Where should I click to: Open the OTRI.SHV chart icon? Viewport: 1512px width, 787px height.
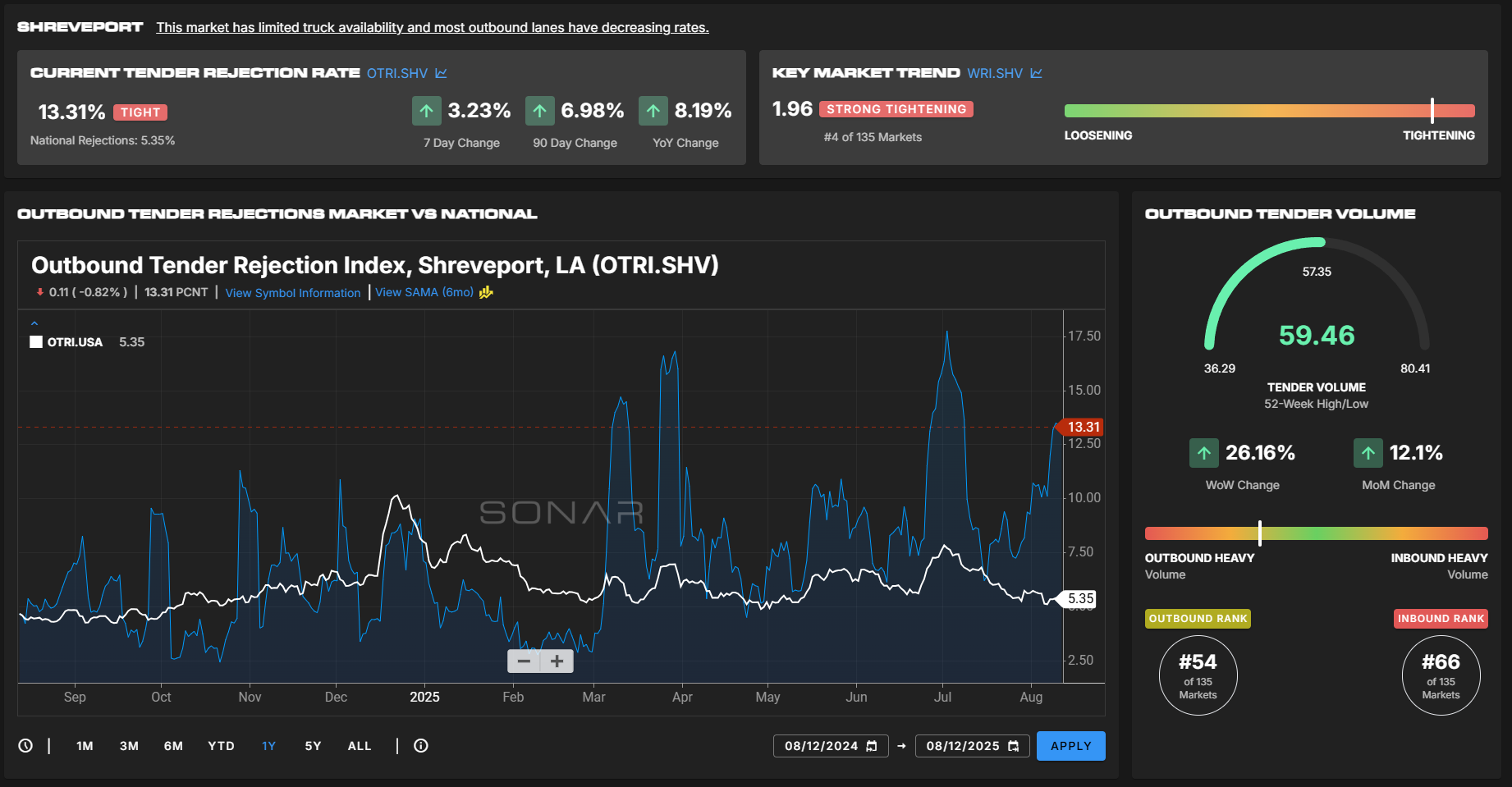441,73
